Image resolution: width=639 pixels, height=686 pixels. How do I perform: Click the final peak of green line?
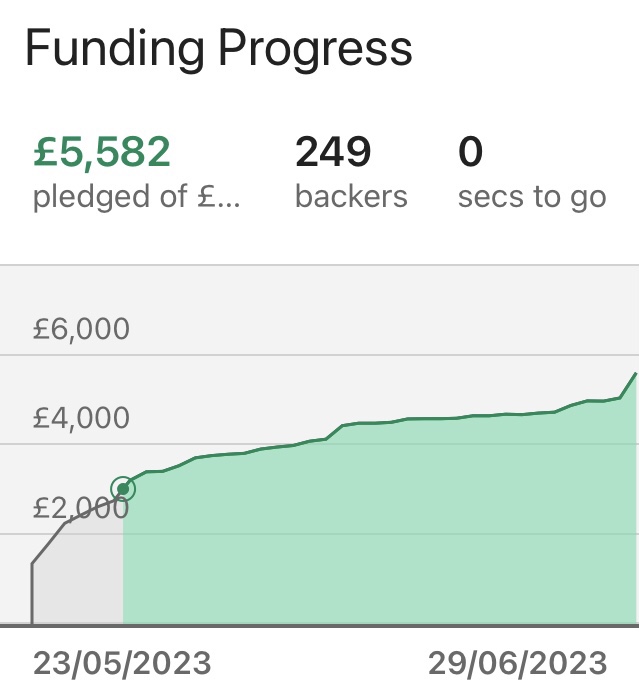pos(635,374)
